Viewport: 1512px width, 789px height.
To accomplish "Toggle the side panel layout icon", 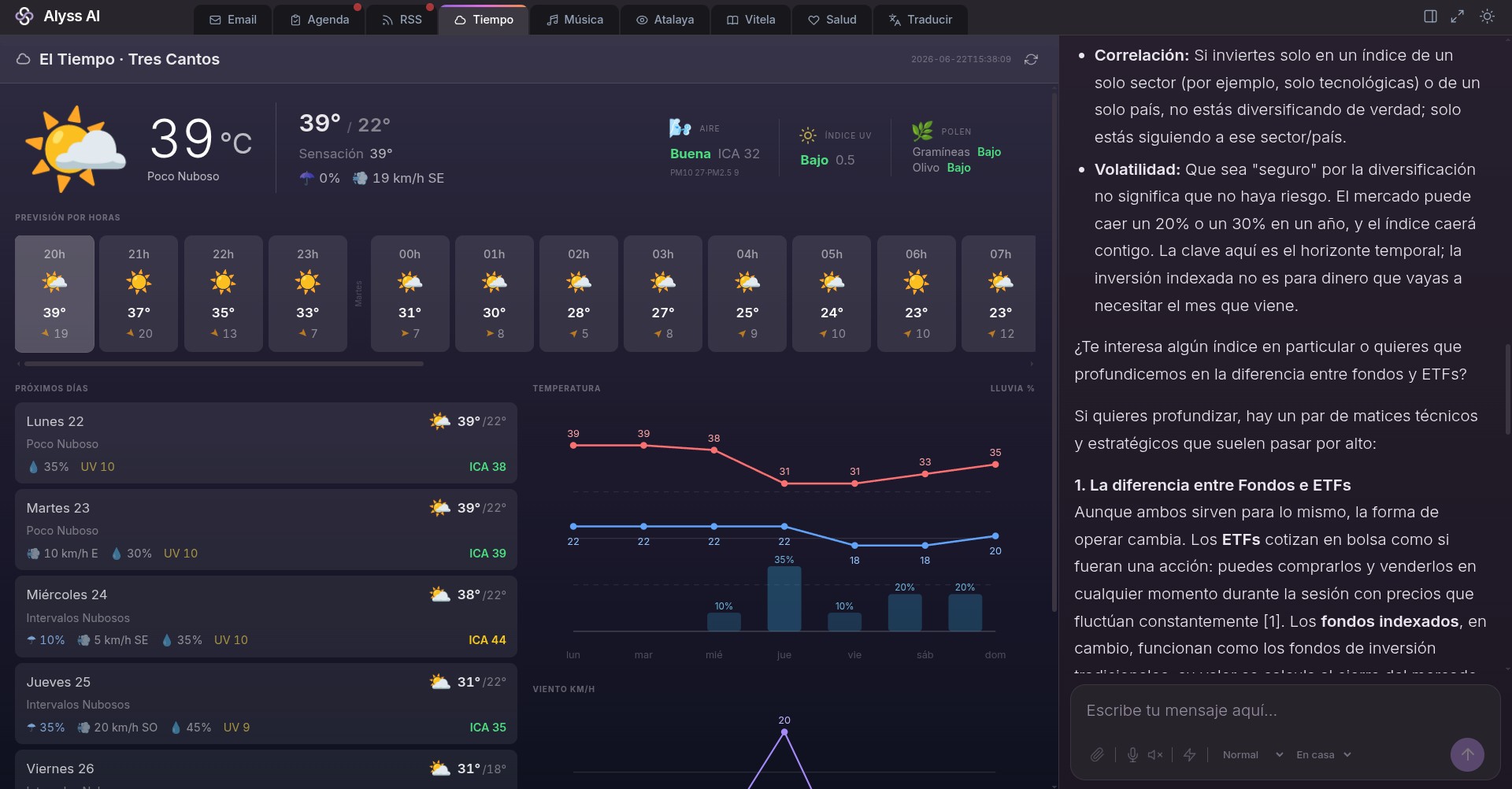I will [1430, 17].
